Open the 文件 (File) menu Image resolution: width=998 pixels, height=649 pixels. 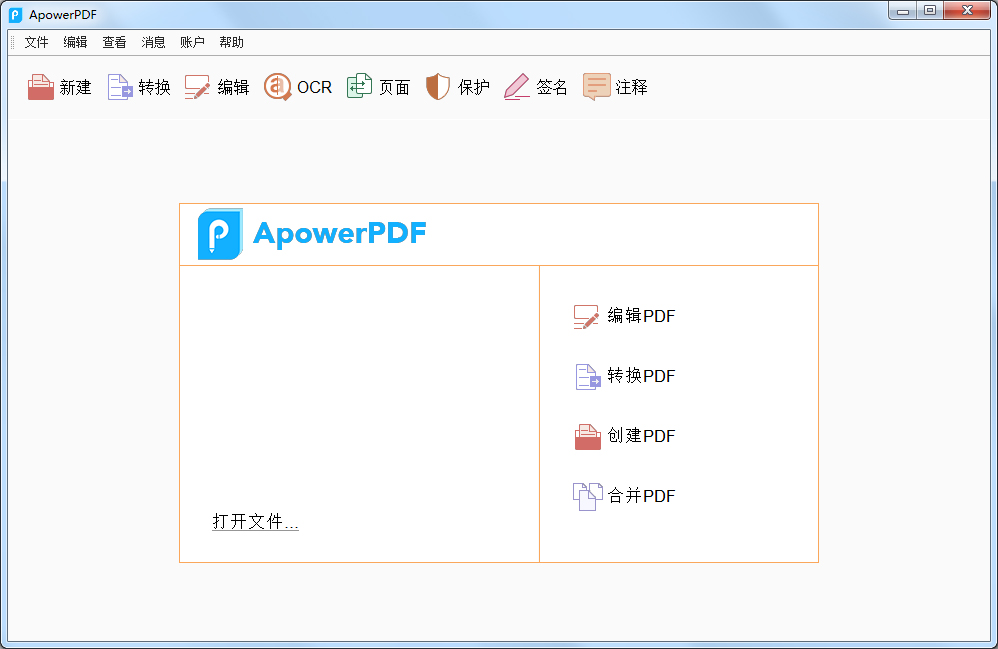point(36,42)
